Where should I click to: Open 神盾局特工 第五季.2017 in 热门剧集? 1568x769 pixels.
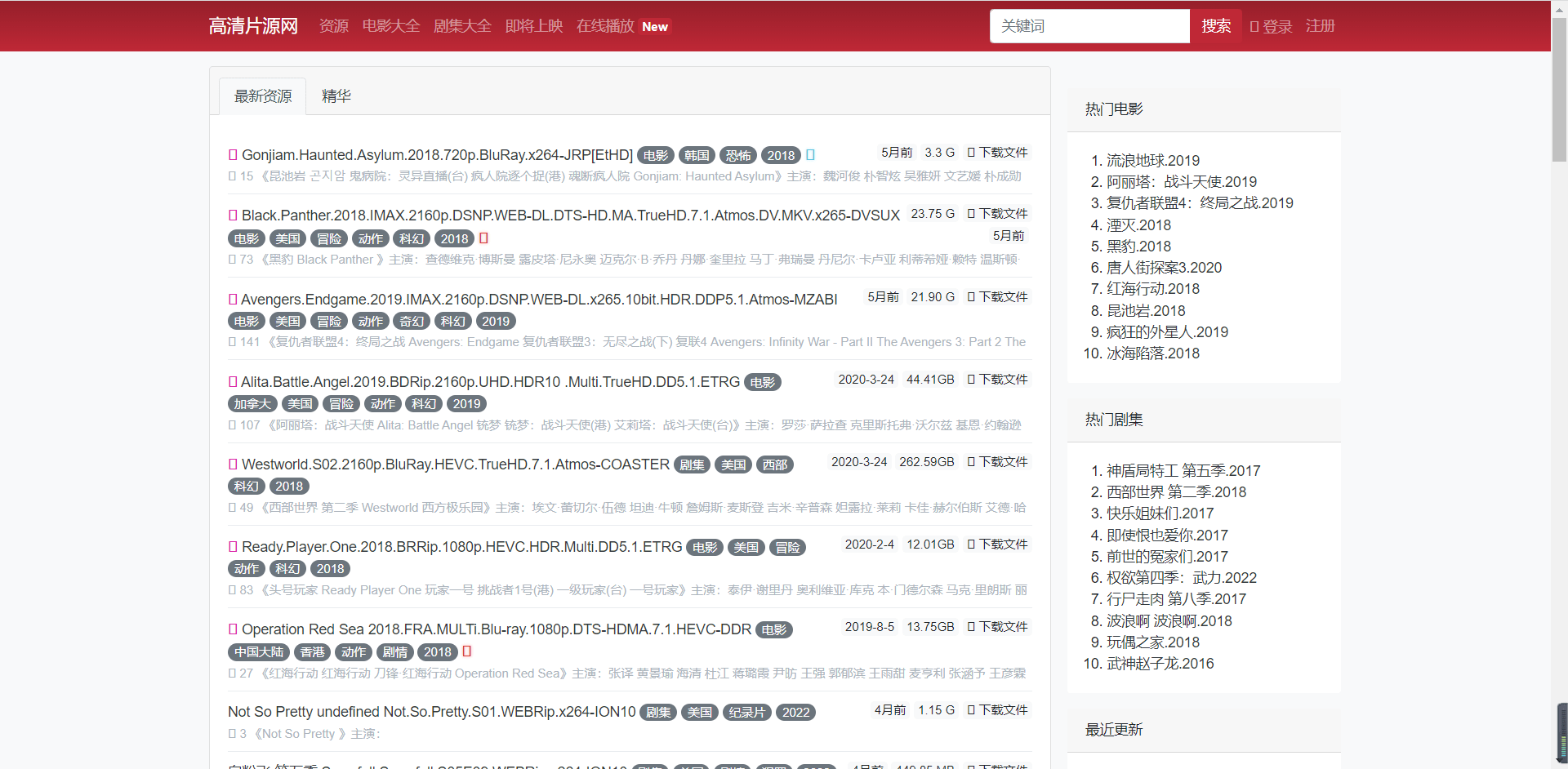tap(1183, 471)
